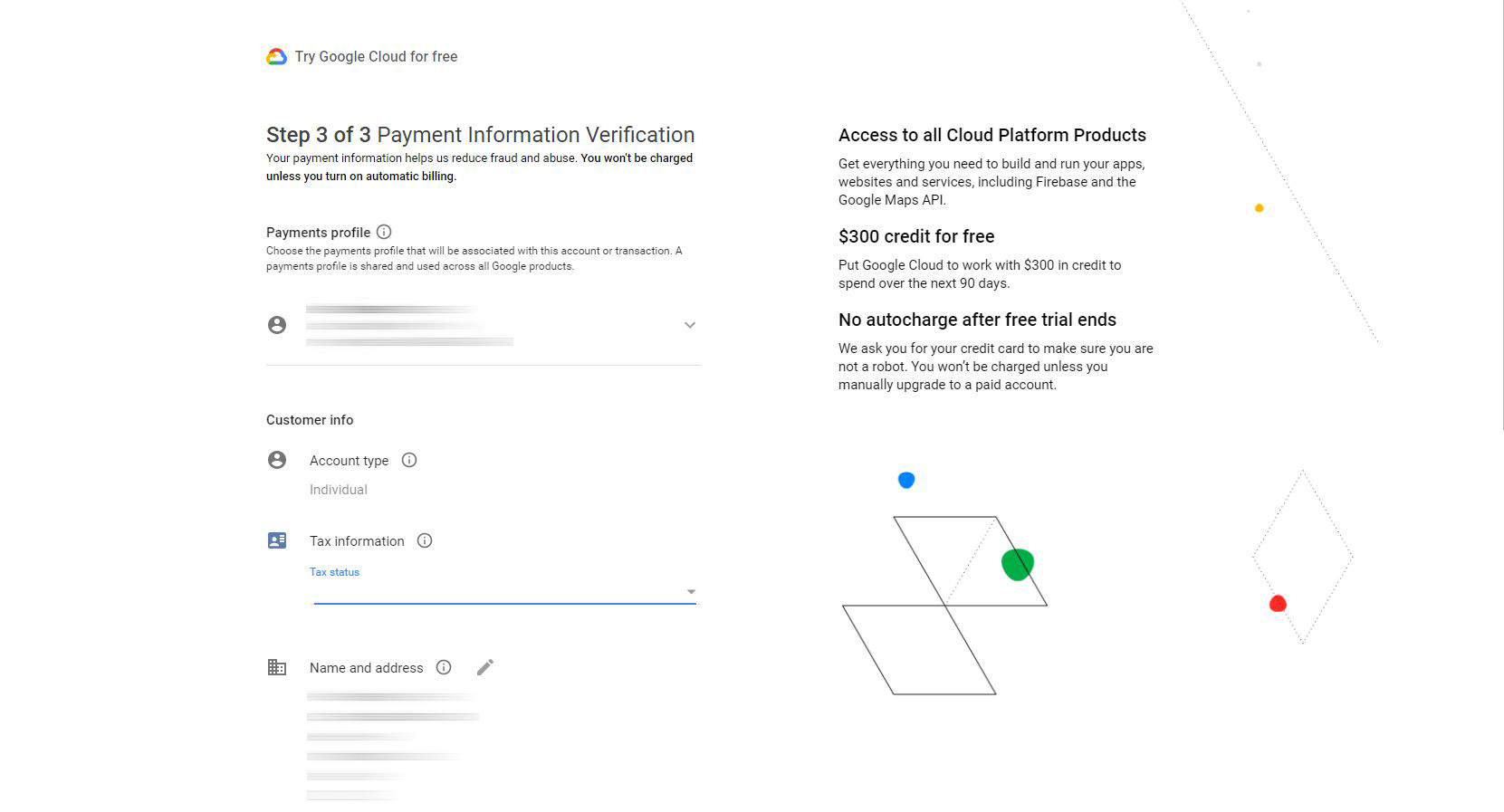Click 'No autocharge after free trial ends' heading
Viewport: 1504px width, 812px height.
tap(977, 320)
